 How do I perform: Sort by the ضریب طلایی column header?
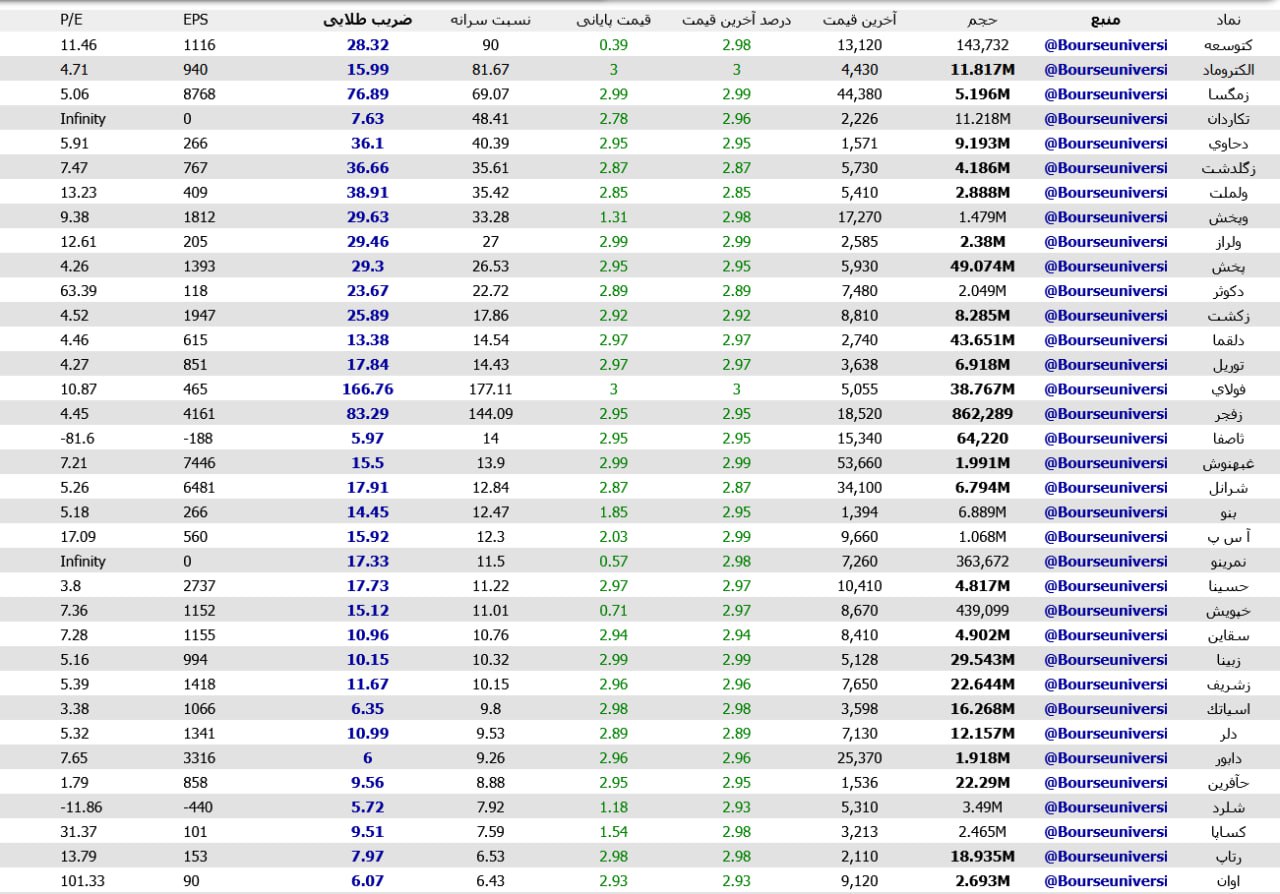click(355, 19)
